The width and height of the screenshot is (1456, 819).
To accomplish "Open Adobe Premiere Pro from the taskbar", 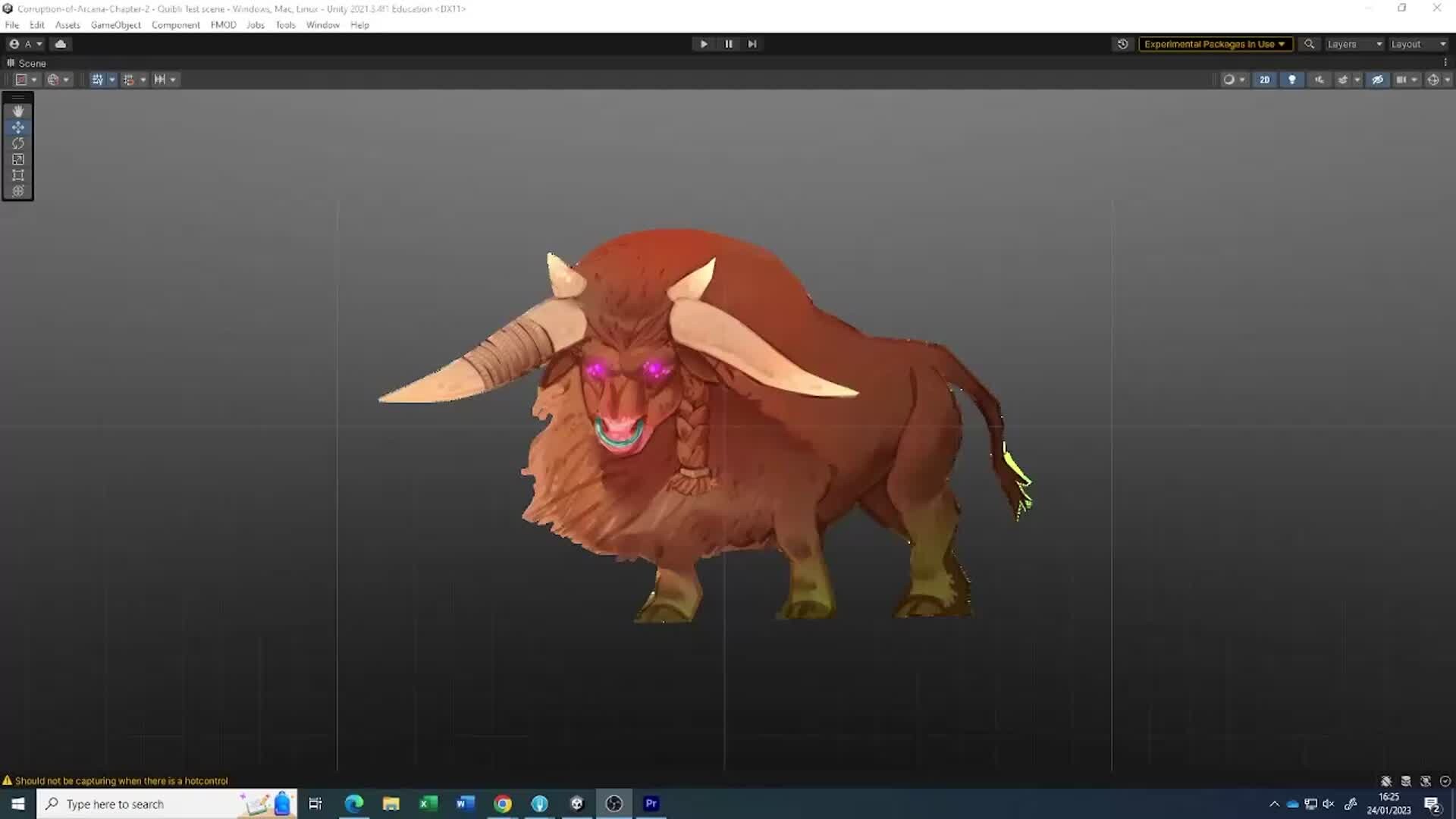I will click(651, 803).
